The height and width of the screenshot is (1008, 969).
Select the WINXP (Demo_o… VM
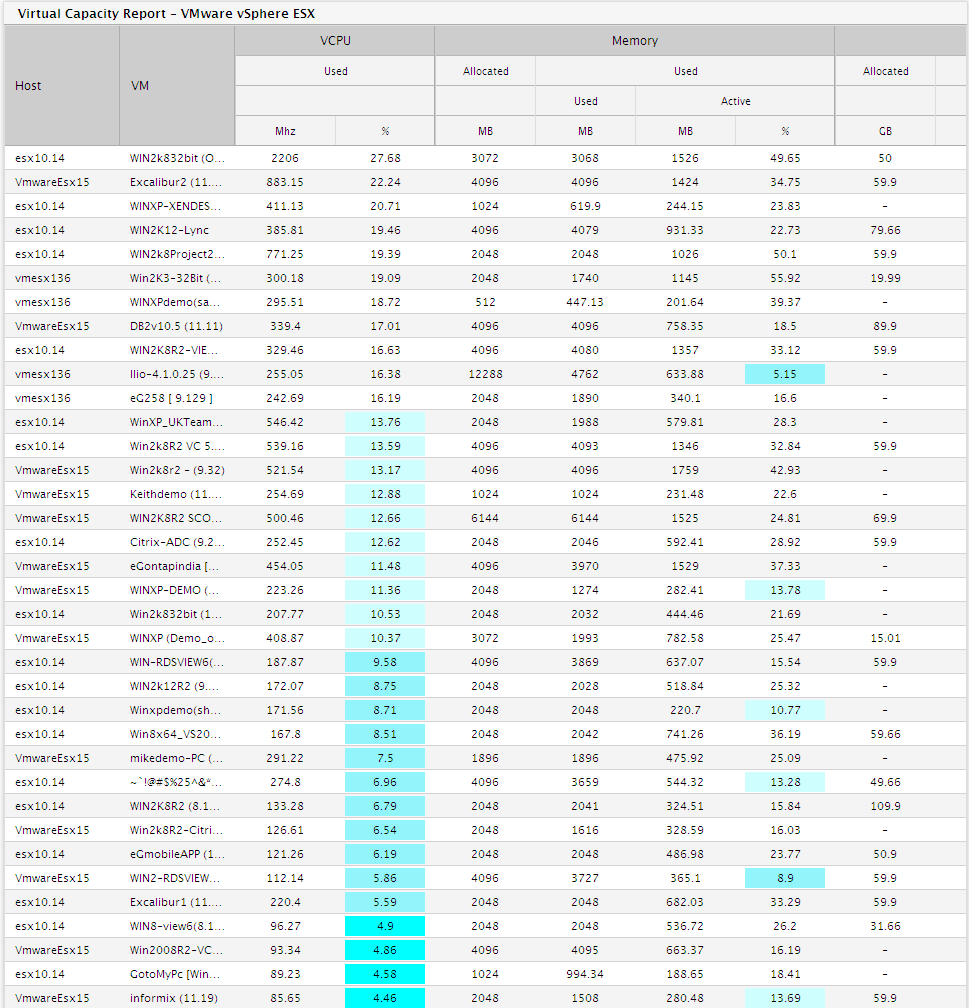pyautogui.click(x=177, y=638)
